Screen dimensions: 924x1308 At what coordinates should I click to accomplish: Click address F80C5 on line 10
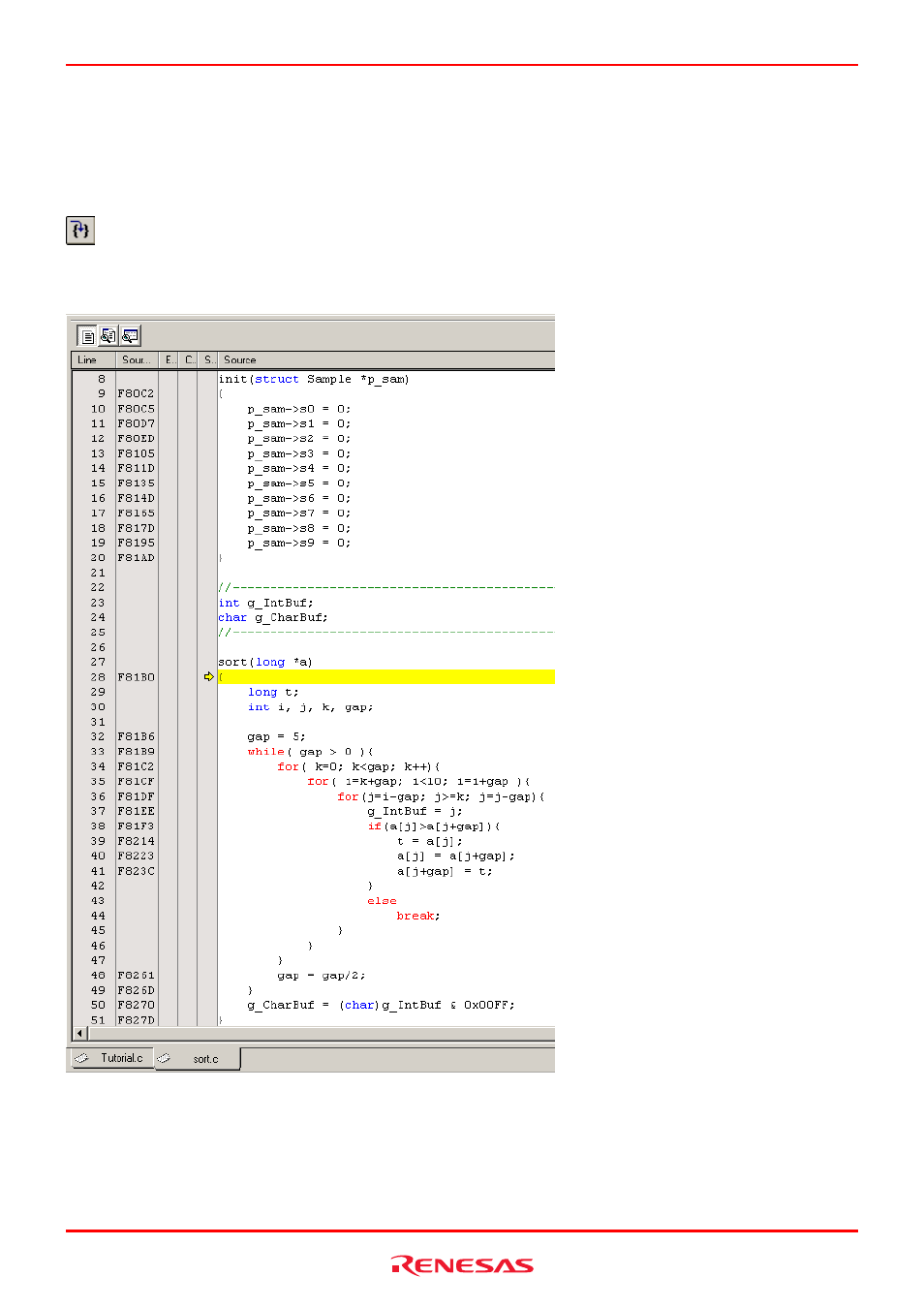point(137,409)
